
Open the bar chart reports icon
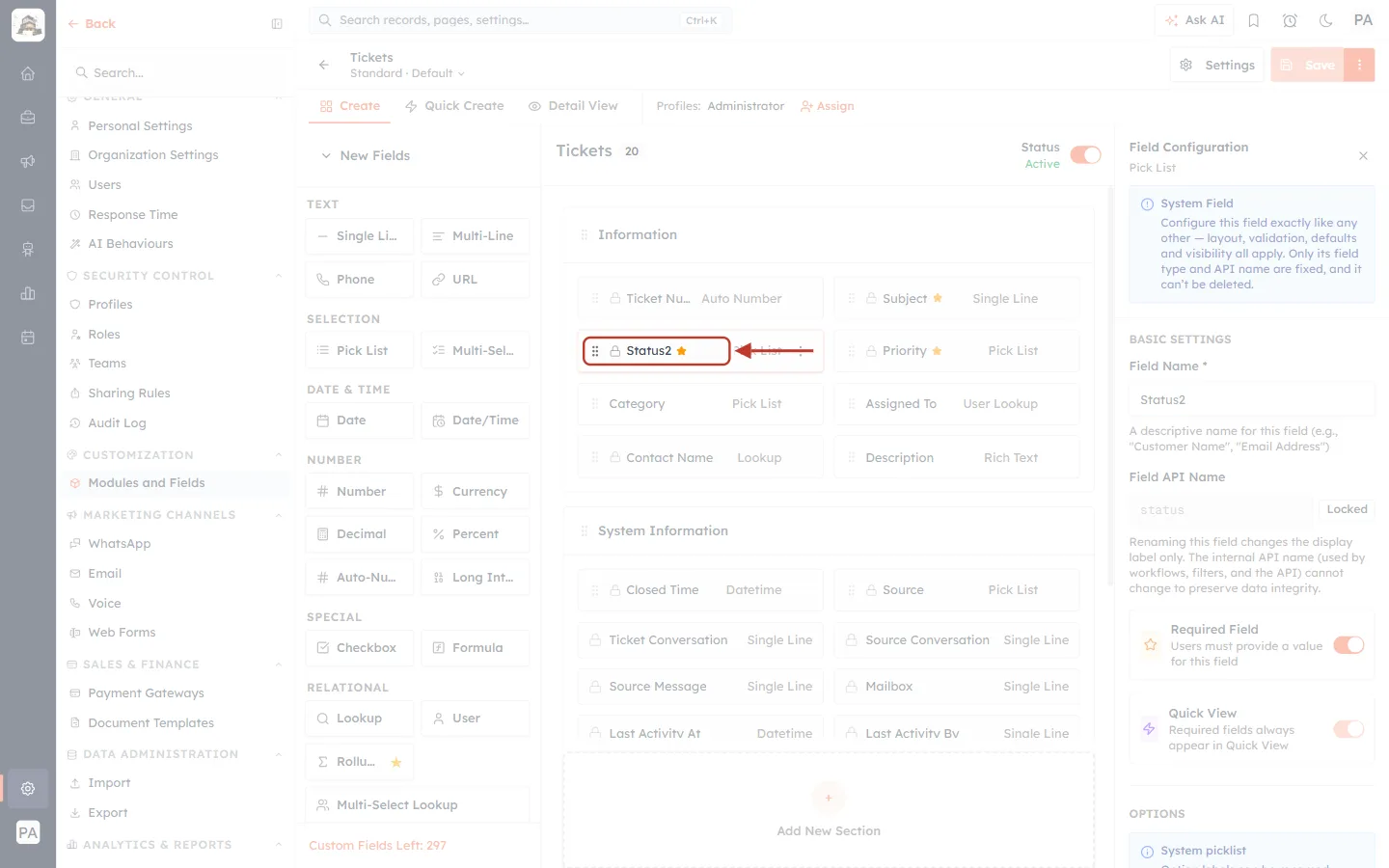(x=28, y=293)
